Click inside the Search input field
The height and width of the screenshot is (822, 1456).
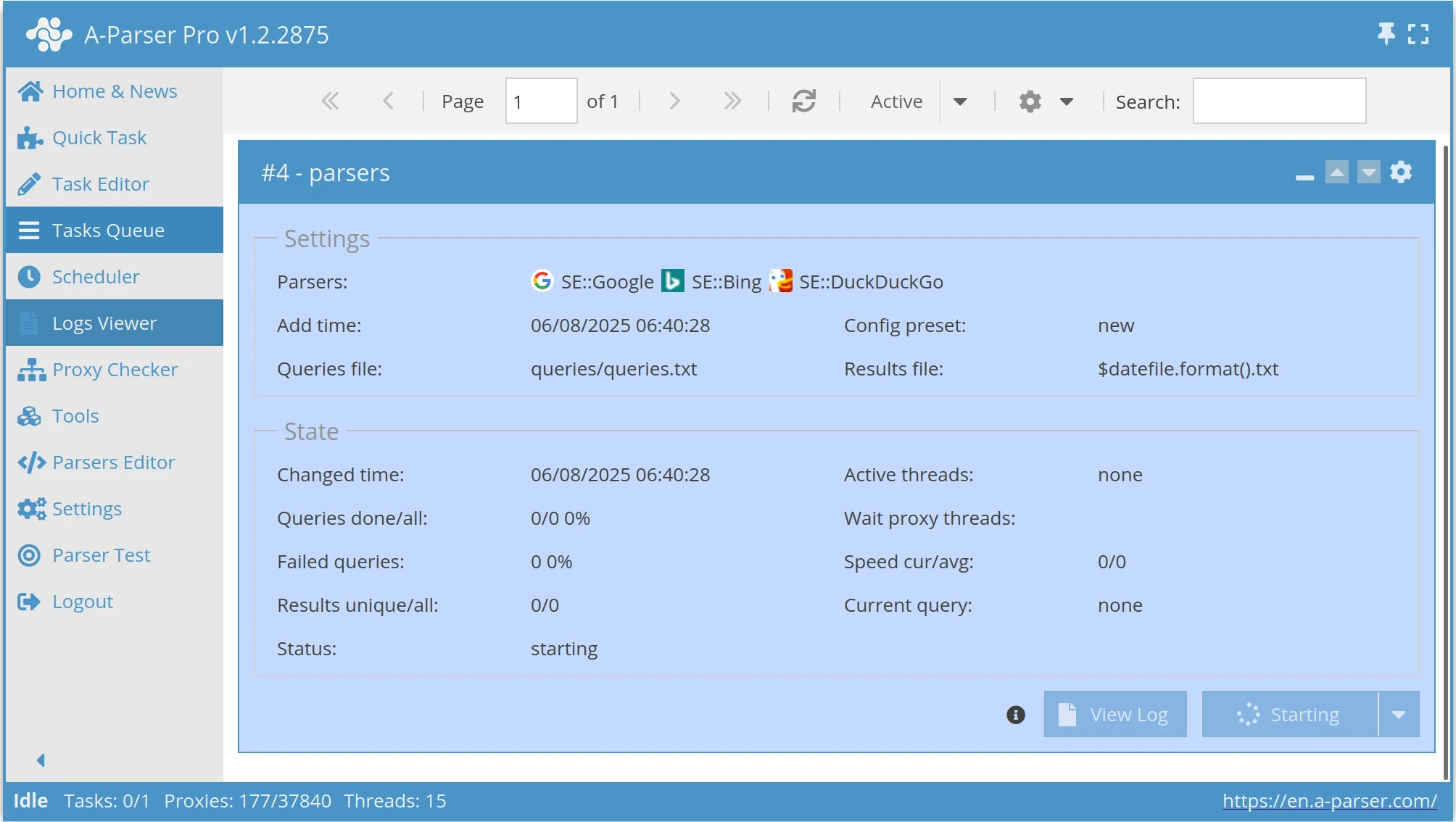click(x=1278, y=101)
